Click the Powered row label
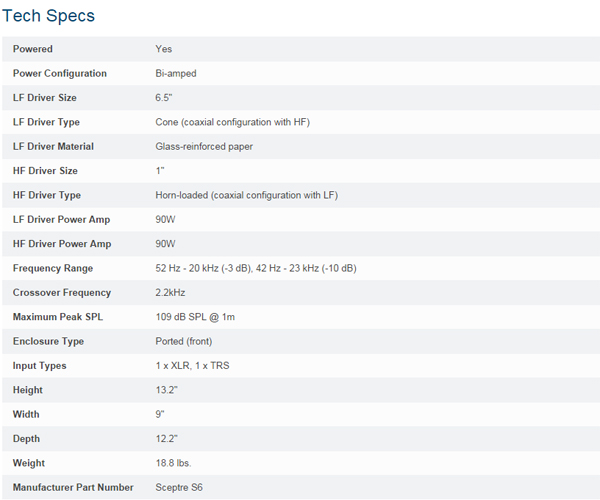This screenshot has height=500, width=600. point(33,49)
